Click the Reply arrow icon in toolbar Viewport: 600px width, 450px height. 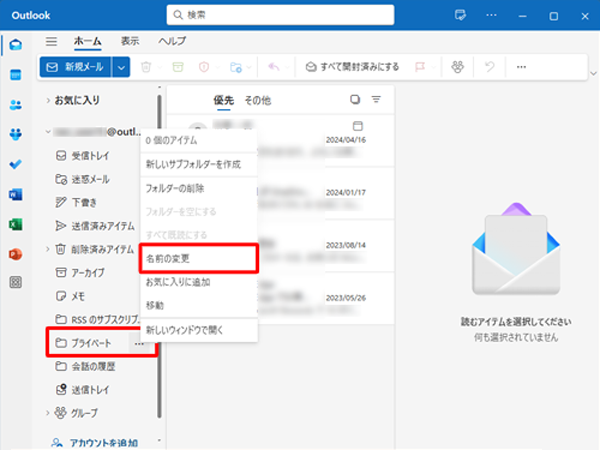[x=274, y=67]
